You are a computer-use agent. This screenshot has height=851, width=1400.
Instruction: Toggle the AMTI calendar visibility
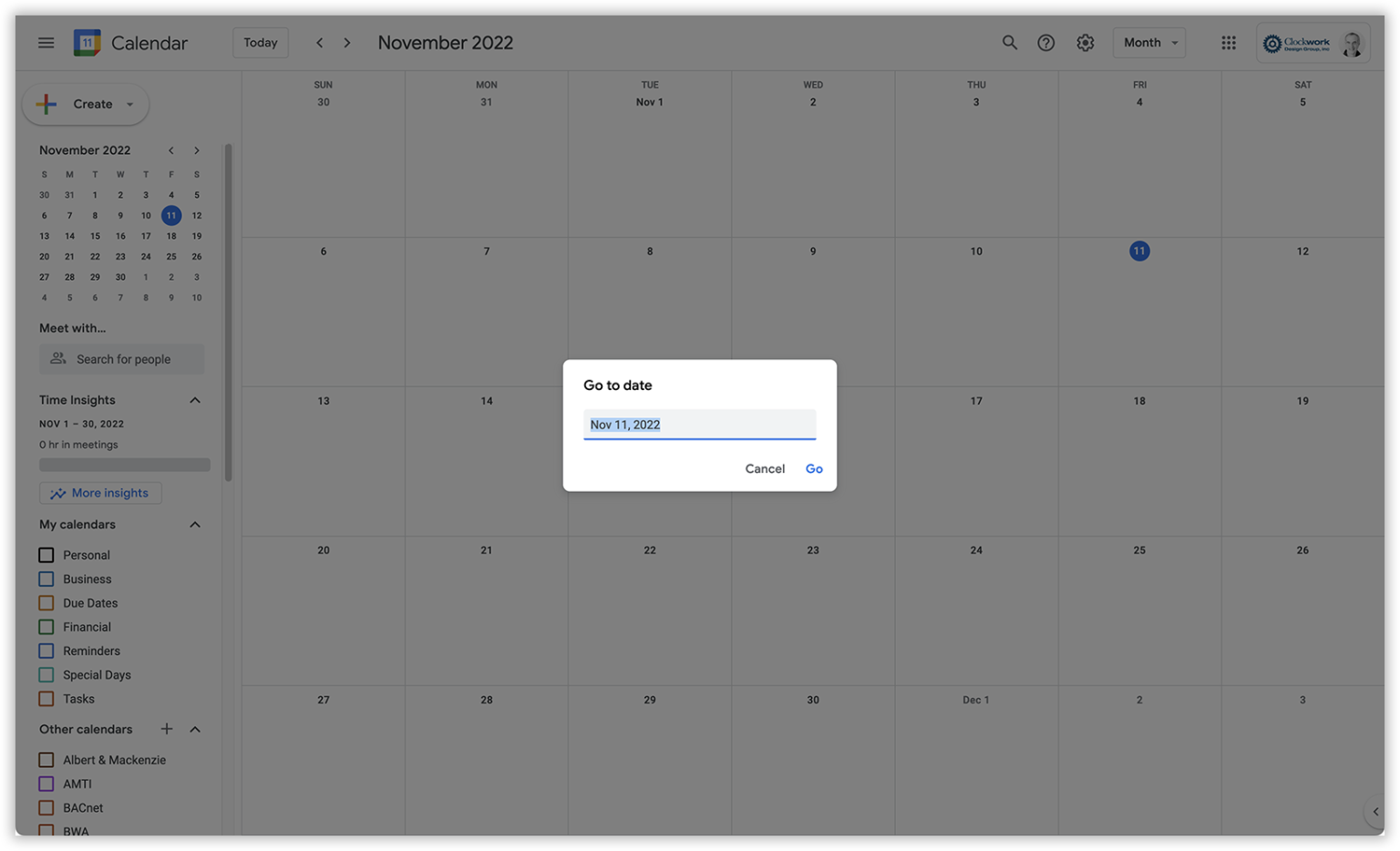point(45,784)
